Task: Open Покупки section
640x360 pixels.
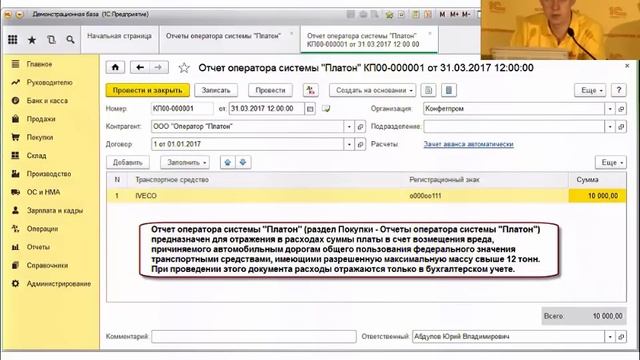Action: tap(40, 137)
